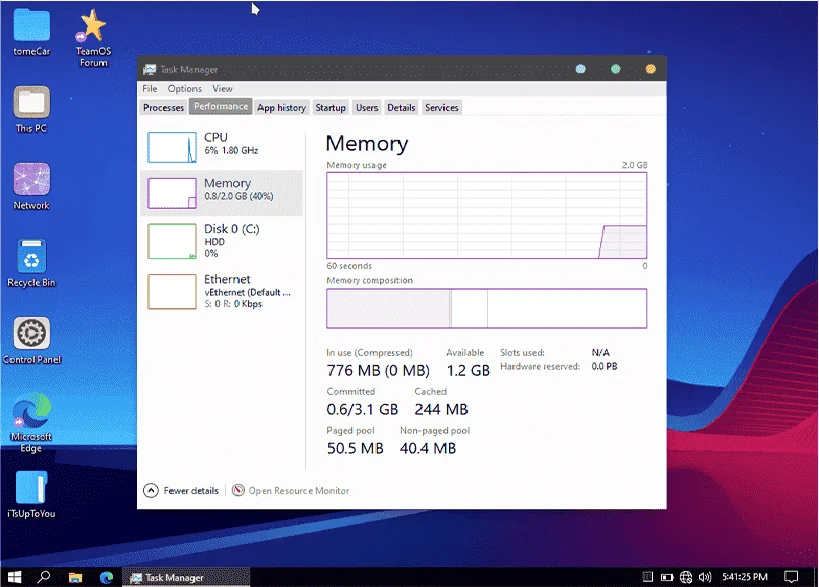Click the Memory heading text
The width and height of the screenshot is (819, 587).
[367, 144]
